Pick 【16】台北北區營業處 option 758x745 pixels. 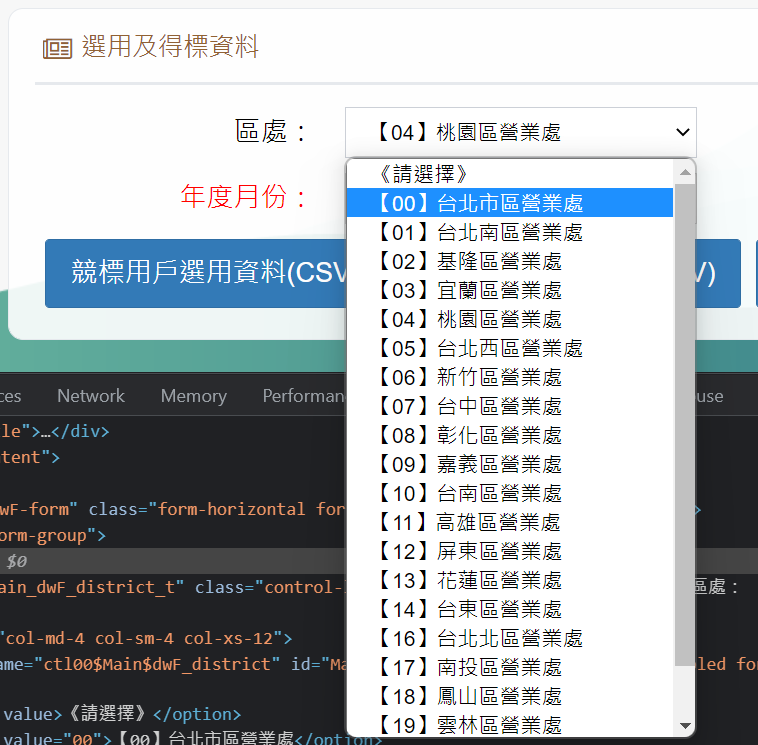click(510, 638)
